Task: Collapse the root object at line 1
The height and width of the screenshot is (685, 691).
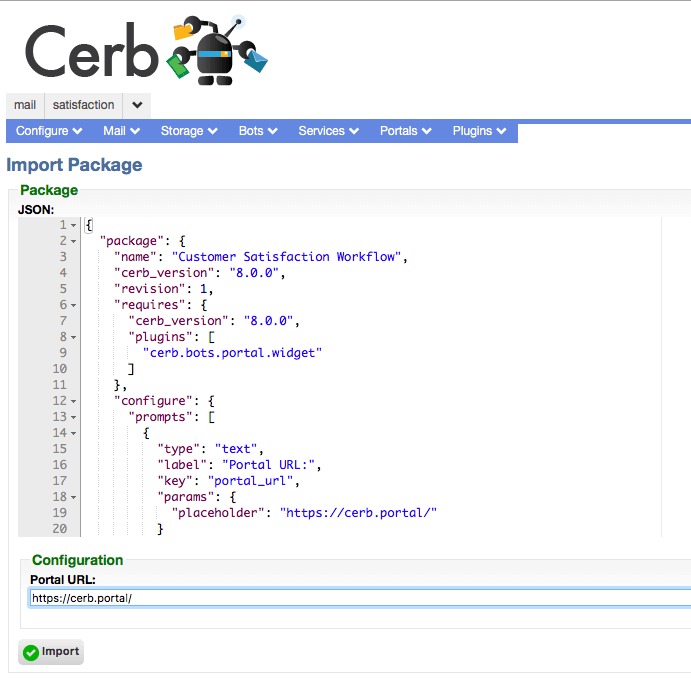Action: 74,225
